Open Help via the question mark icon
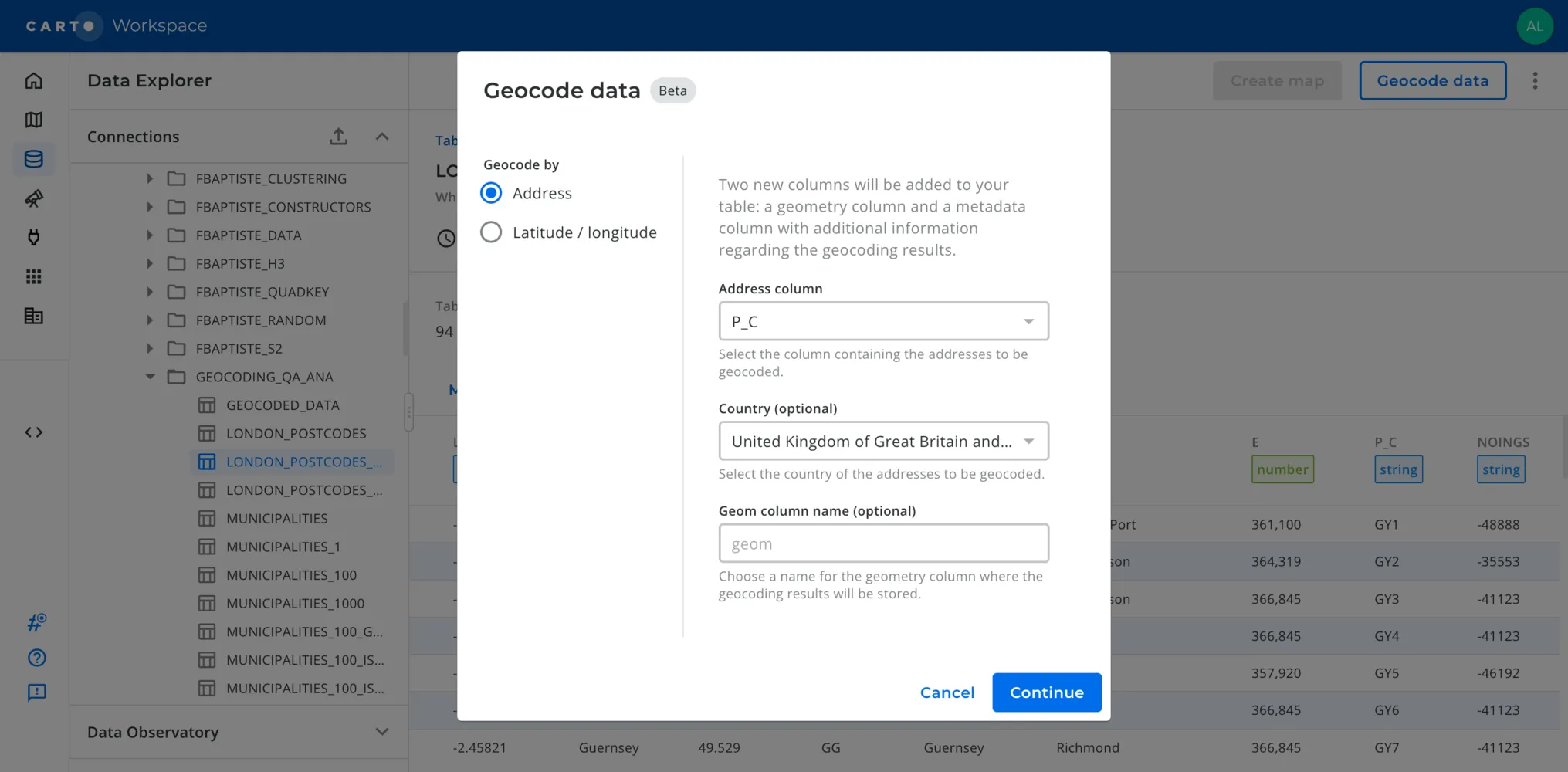The width and height of the screenshot is (1568, 772). point(34,658)
